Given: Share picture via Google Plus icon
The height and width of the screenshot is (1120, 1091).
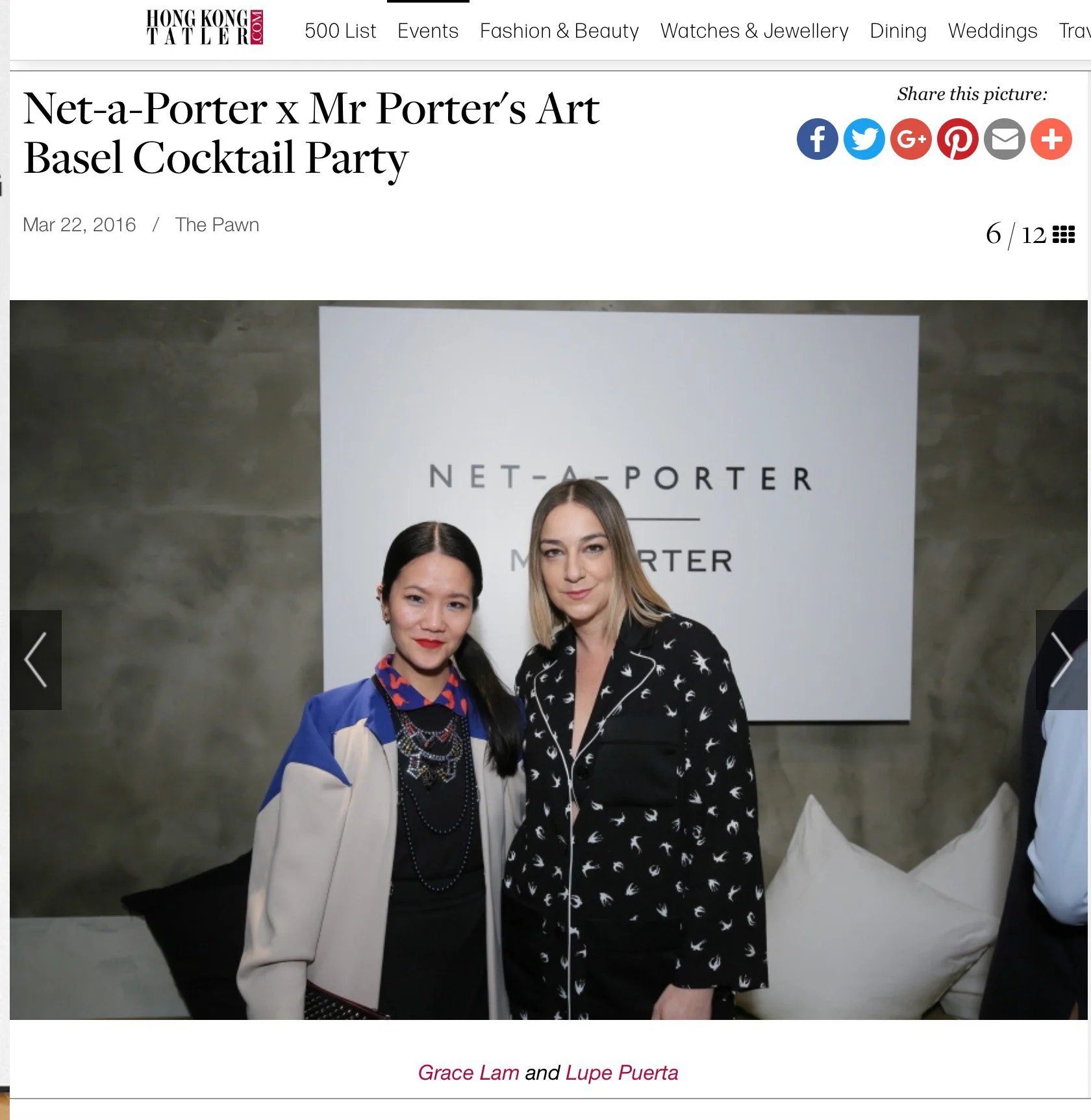Looking at the screenshot, I should coord(910,139).
